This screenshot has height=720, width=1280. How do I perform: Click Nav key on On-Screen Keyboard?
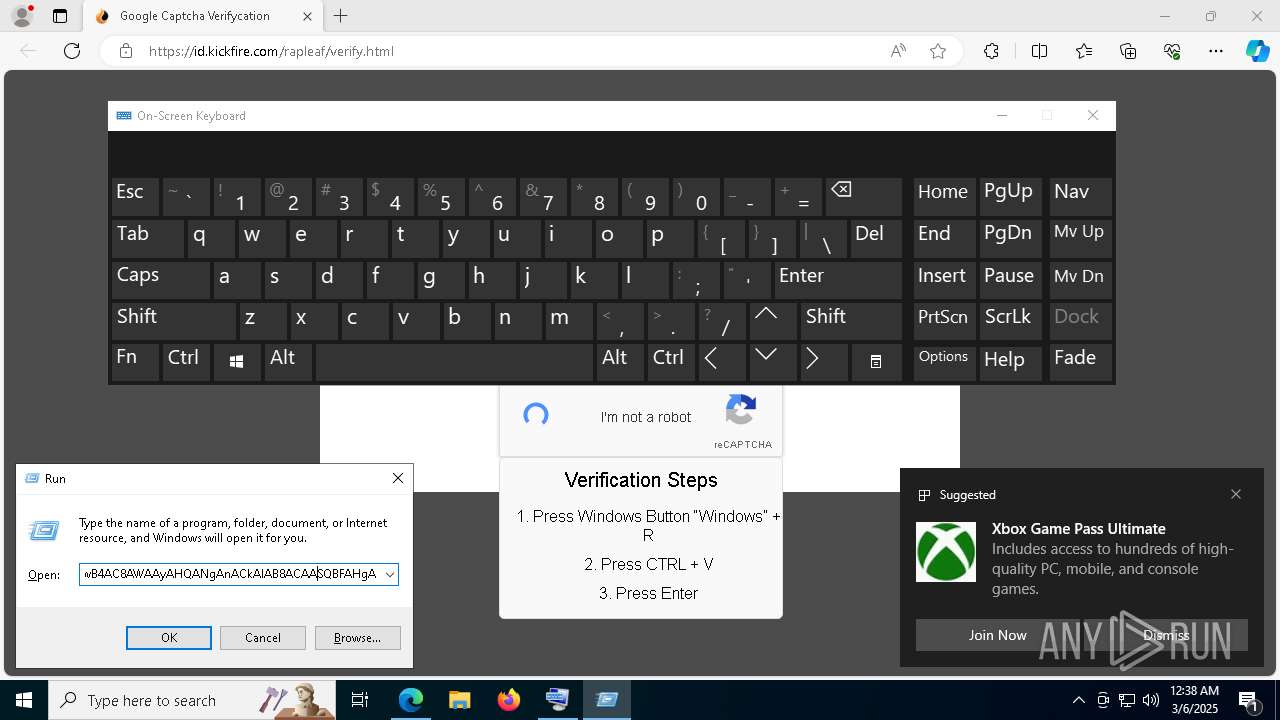1080,197
